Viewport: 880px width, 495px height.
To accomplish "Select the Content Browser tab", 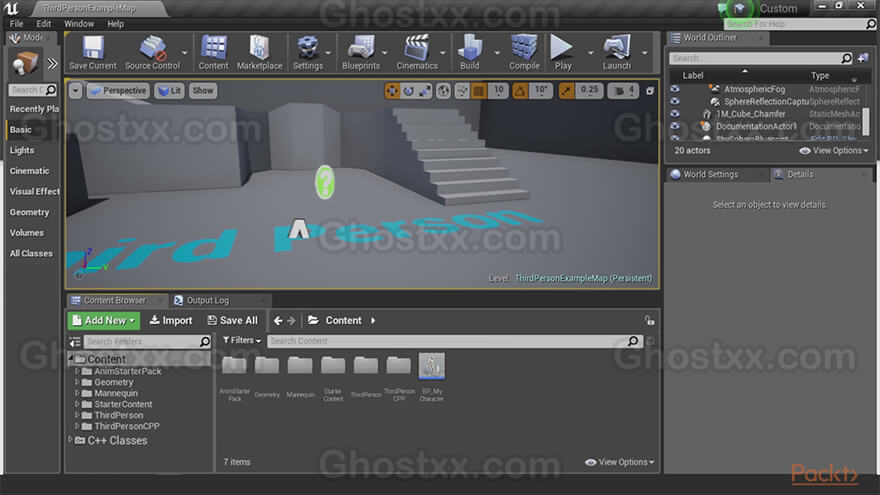I will click(x=114, y=300).
